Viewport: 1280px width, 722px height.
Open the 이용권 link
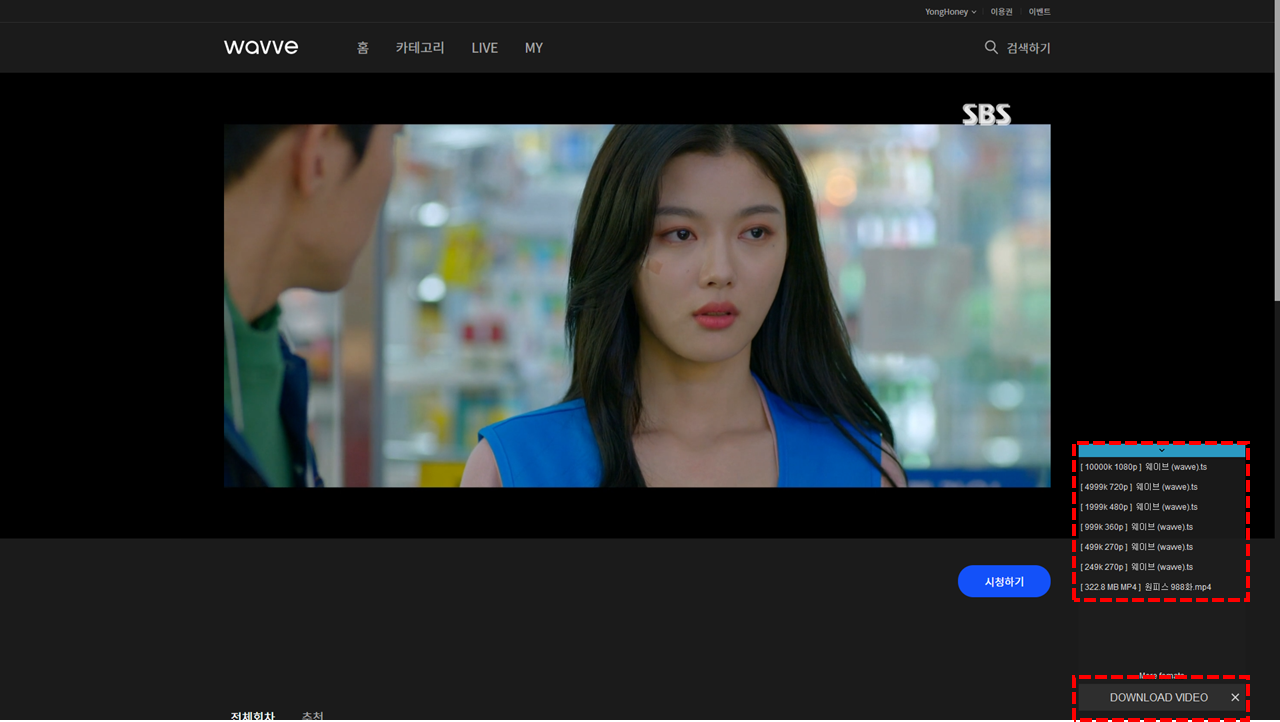click(1002, 12)
